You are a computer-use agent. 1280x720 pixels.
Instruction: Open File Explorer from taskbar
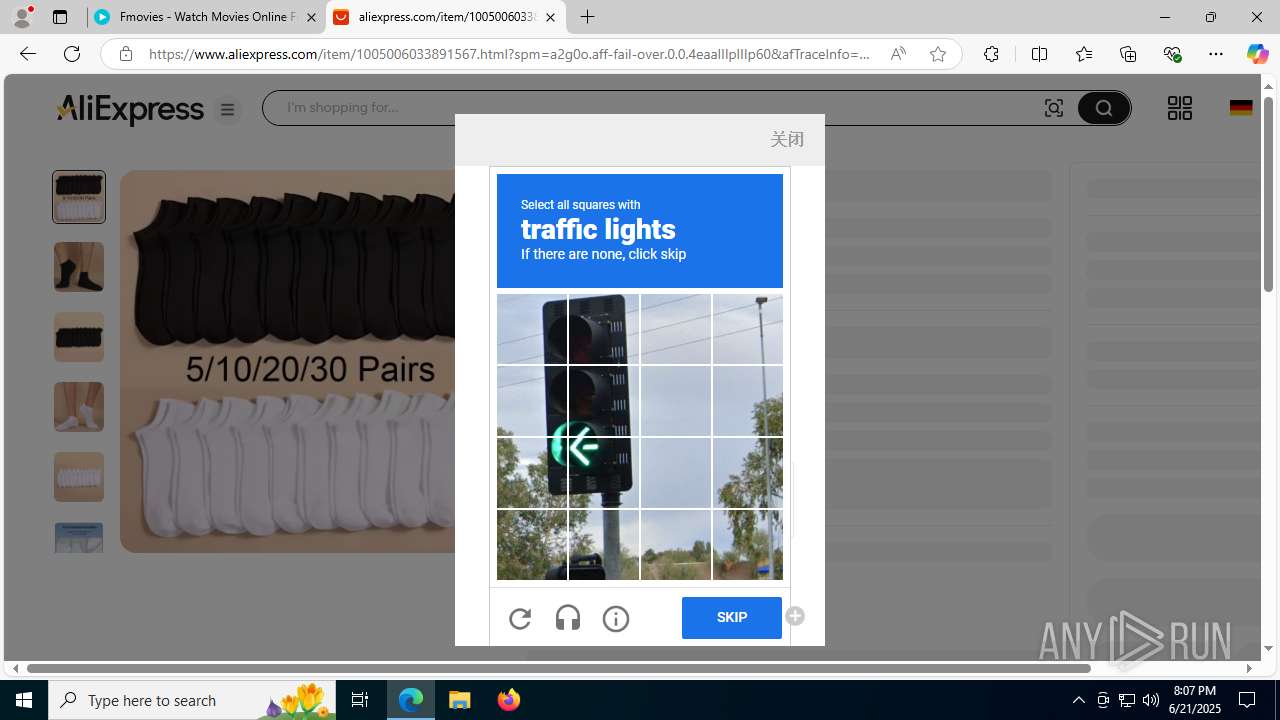460,700
